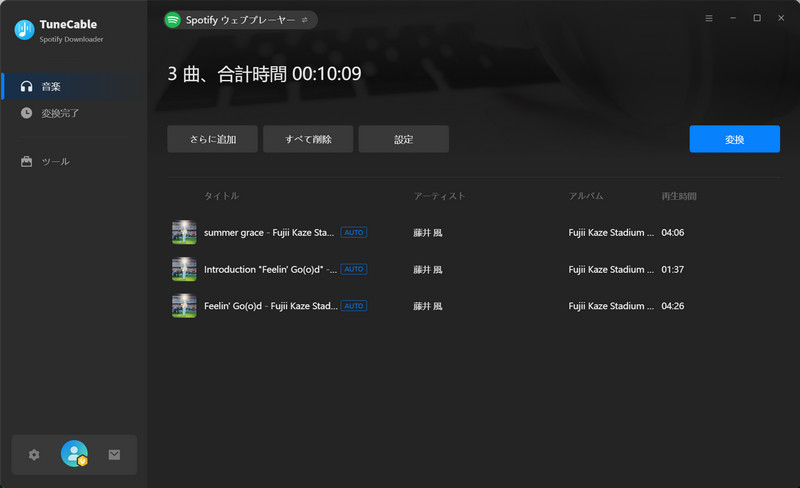Maximize the TuneCable window
800x488 pixels.
pos(757,18)
